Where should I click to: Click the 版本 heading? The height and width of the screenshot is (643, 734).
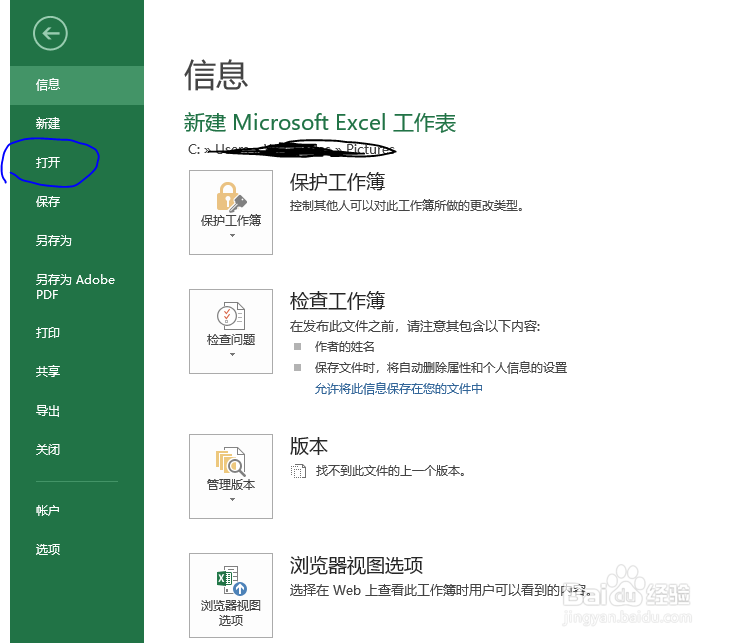click(308, 446)
